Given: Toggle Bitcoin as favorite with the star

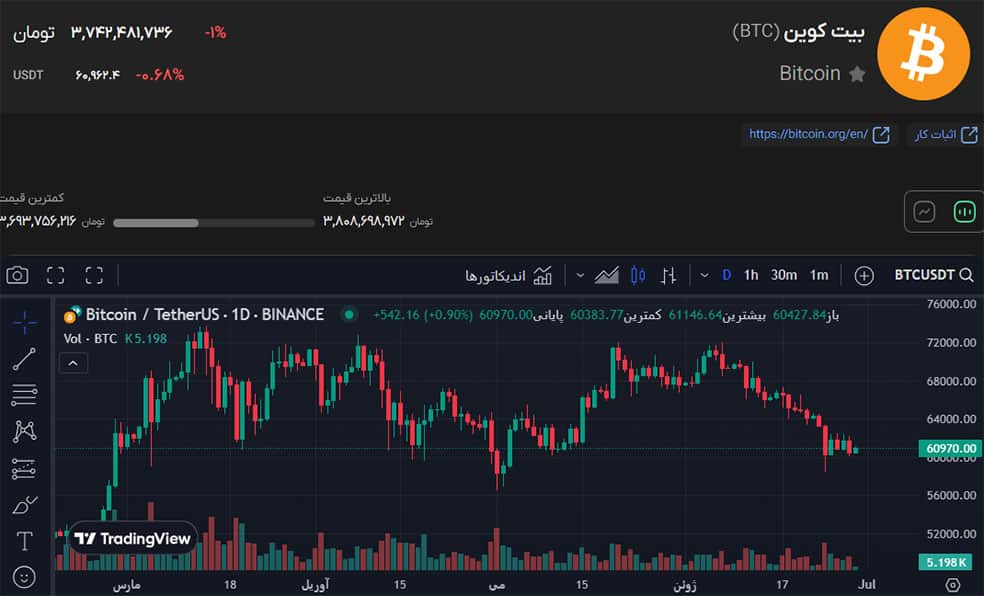Looking at the screenshot, I should (858, 73).
